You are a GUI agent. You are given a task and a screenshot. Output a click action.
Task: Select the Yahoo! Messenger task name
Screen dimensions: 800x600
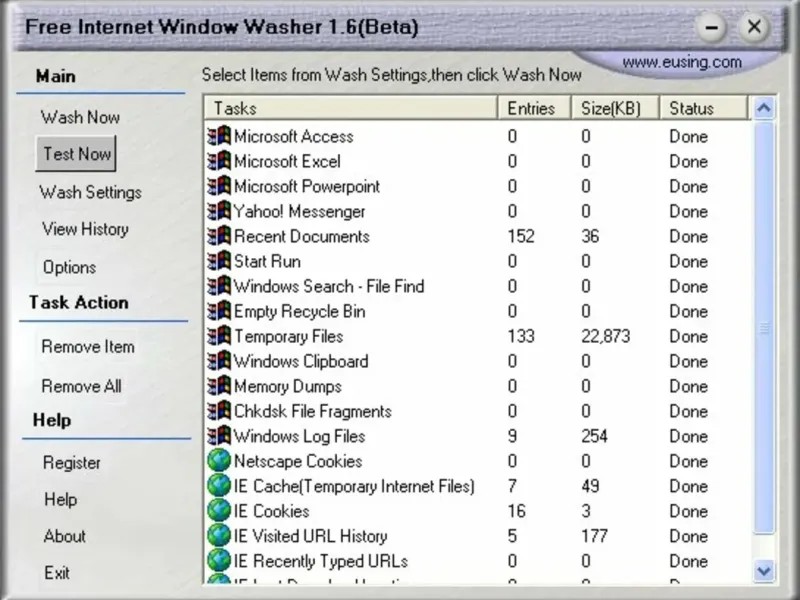pyautogui.click(x=299, y=211)
